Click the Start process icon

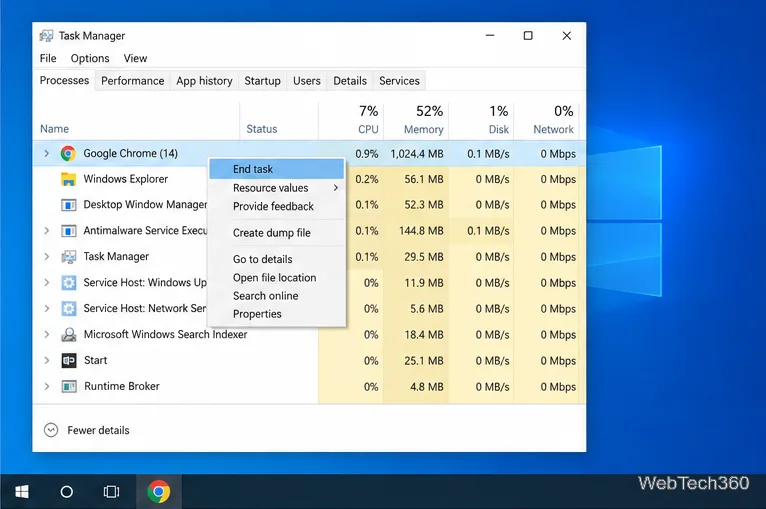68,361
